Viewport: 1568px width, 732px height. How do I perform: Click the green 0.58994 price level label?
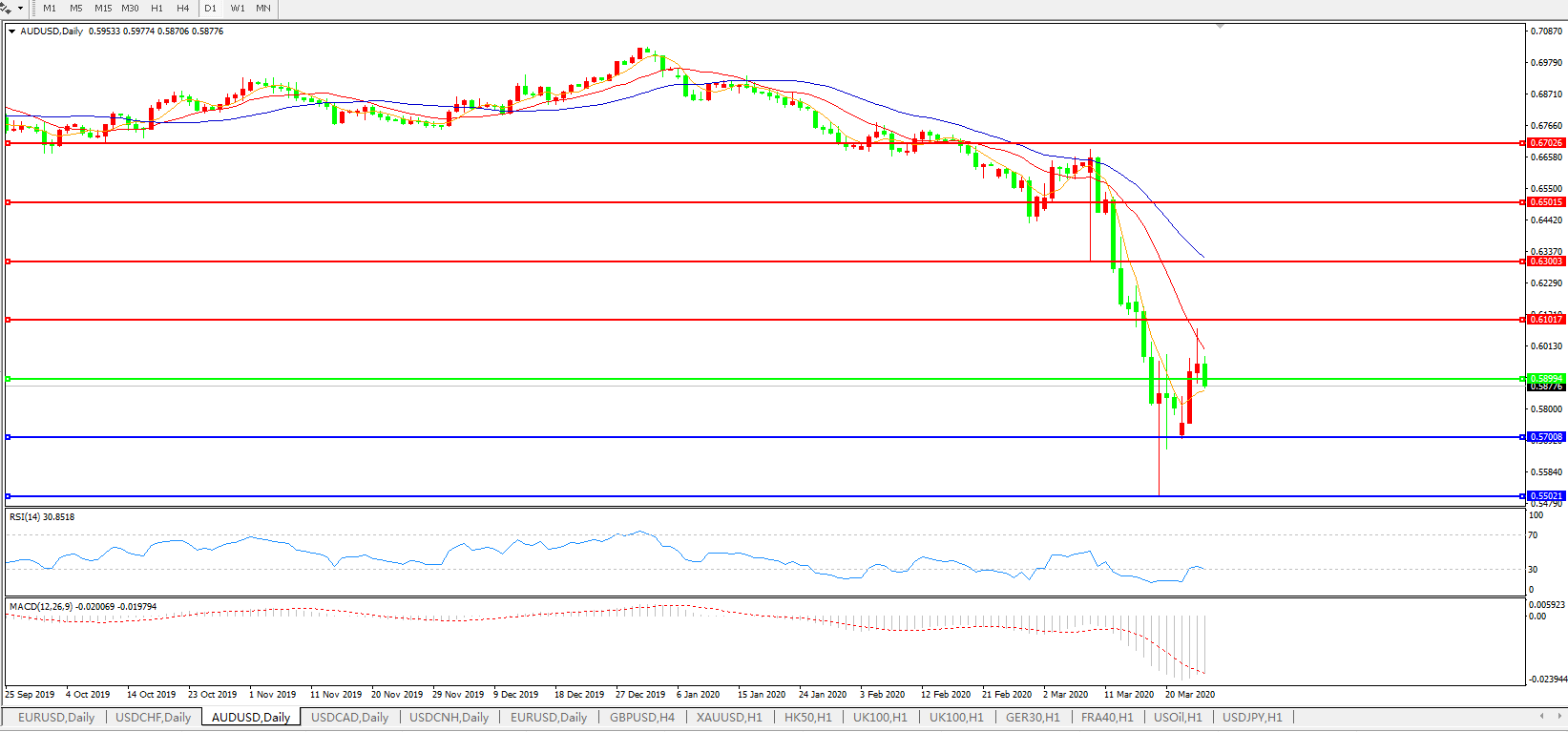pyautogui.click(x=1546, y=379)
